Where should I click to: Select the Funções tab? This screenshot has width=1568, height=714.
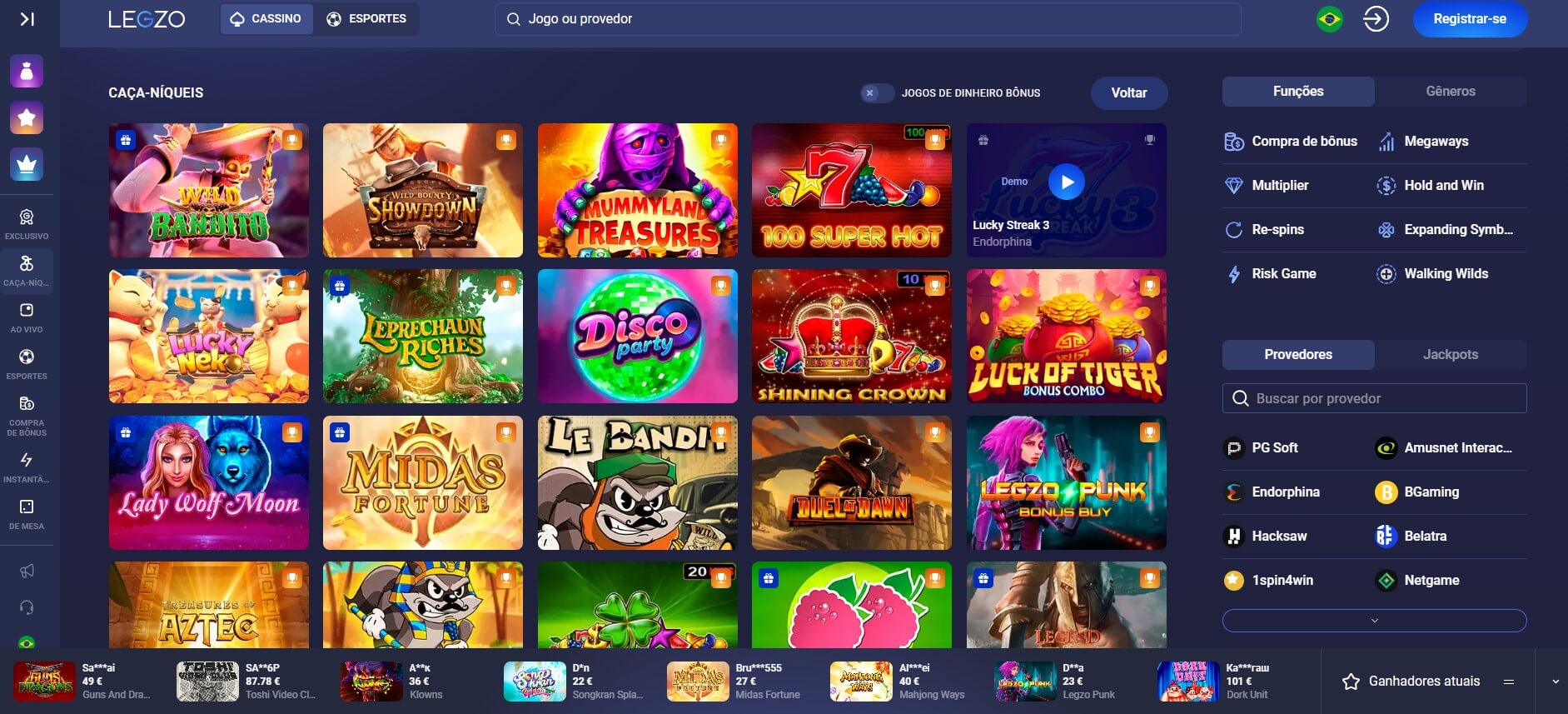click(x=1298, y=92)
